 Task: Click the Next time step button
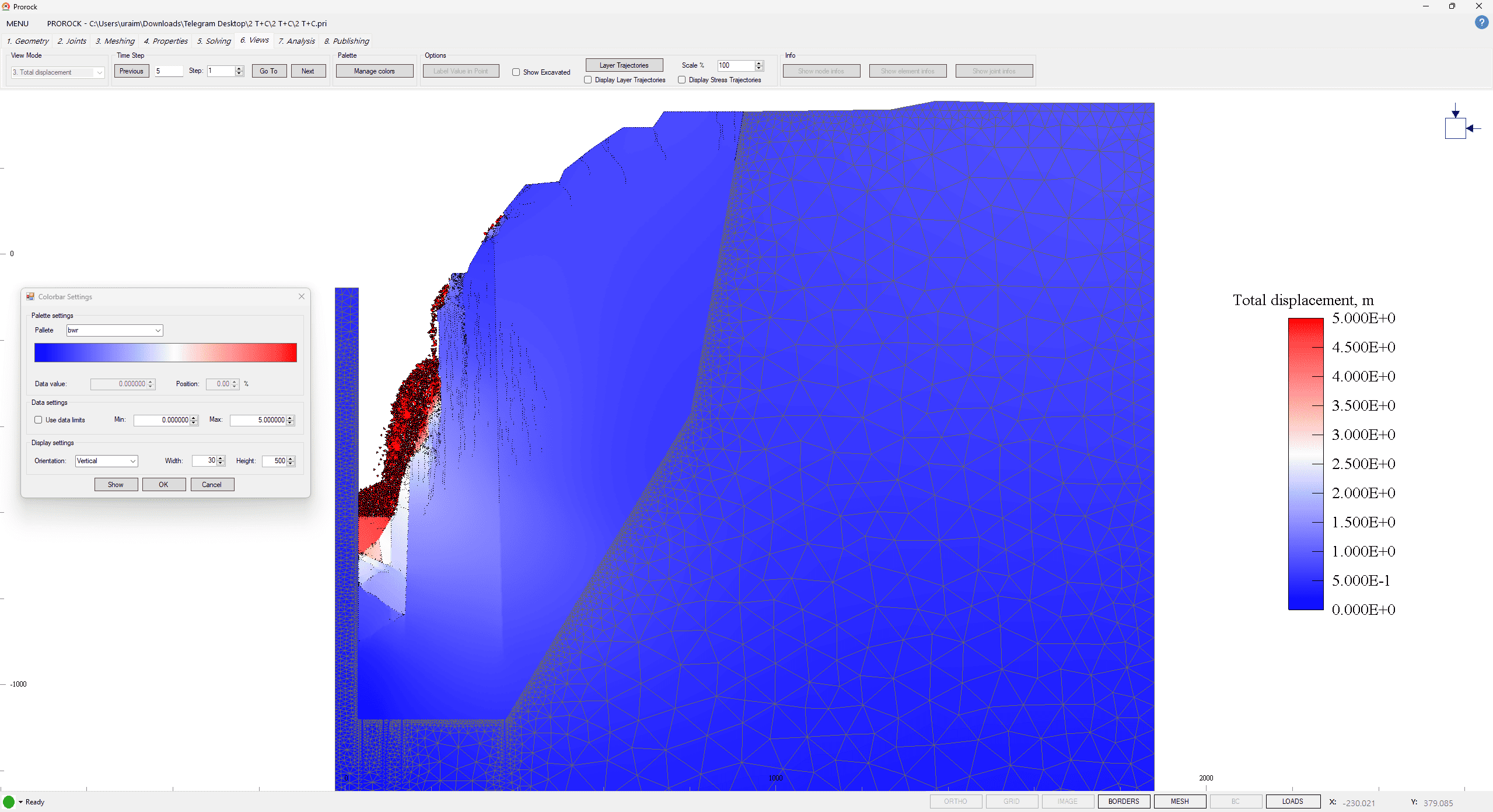point(308,71)
